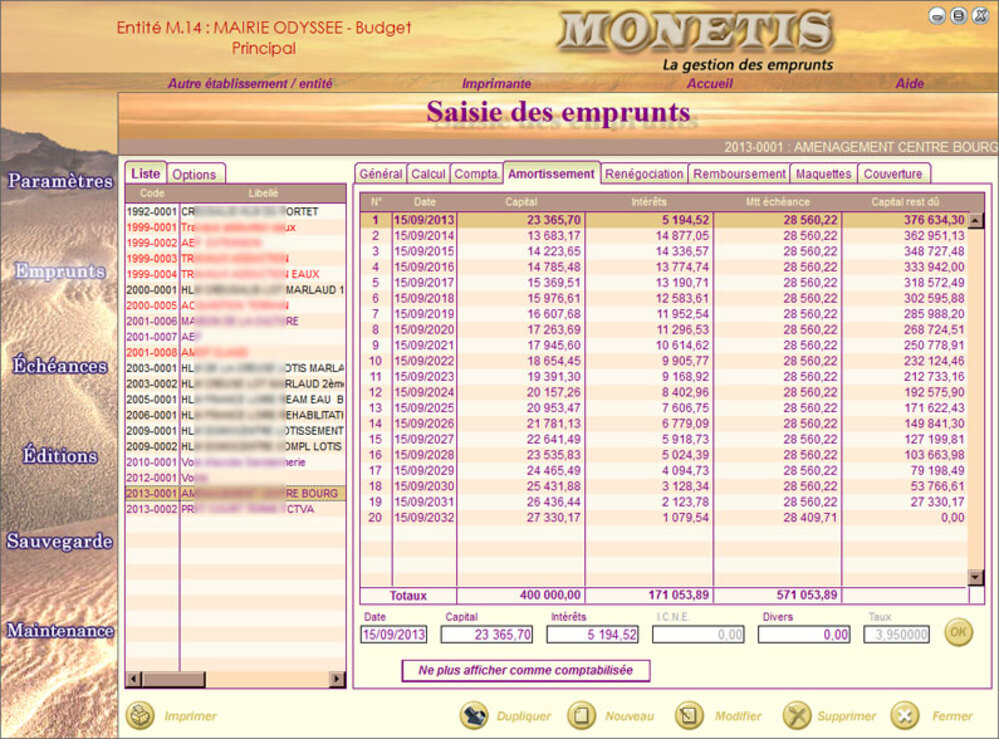Open Autre établissement / entité menu

click(x=250, y=84)
